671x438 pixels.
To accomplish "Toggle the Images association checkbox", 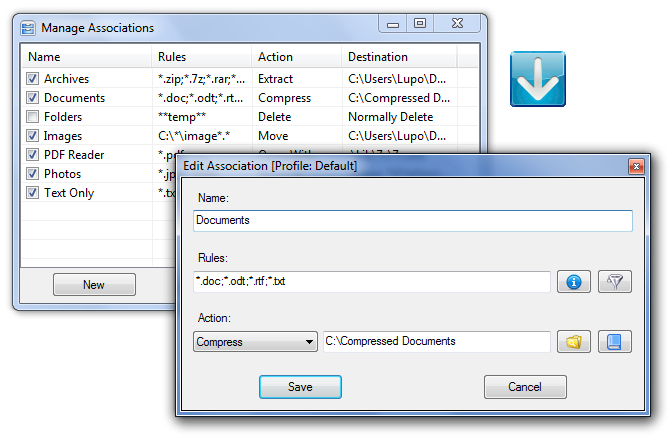I will click(33, 136).
